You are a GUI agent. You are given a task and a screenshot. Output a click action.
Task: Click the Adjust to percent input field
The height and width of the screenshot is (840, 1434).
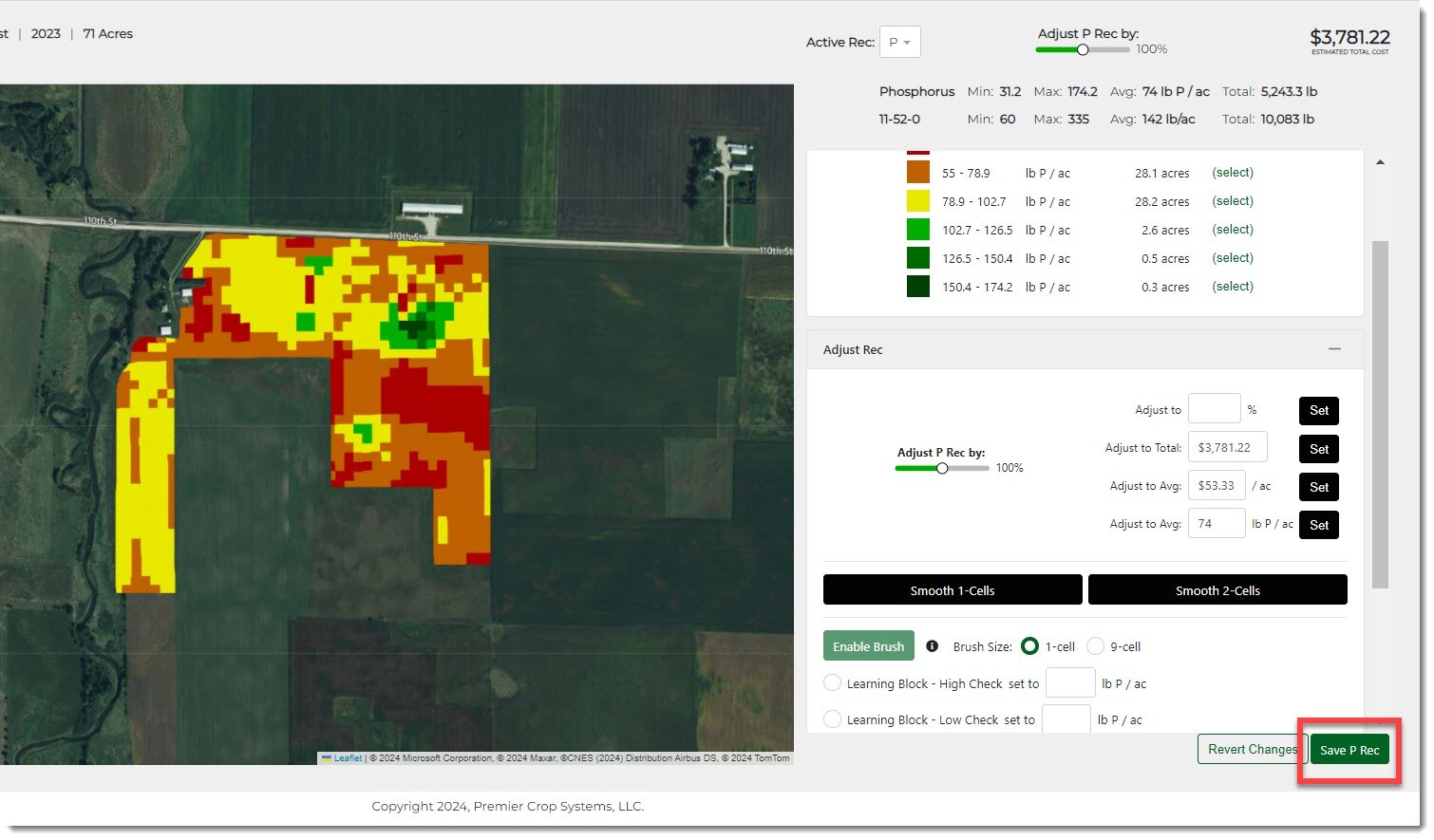coord(1213,409)
